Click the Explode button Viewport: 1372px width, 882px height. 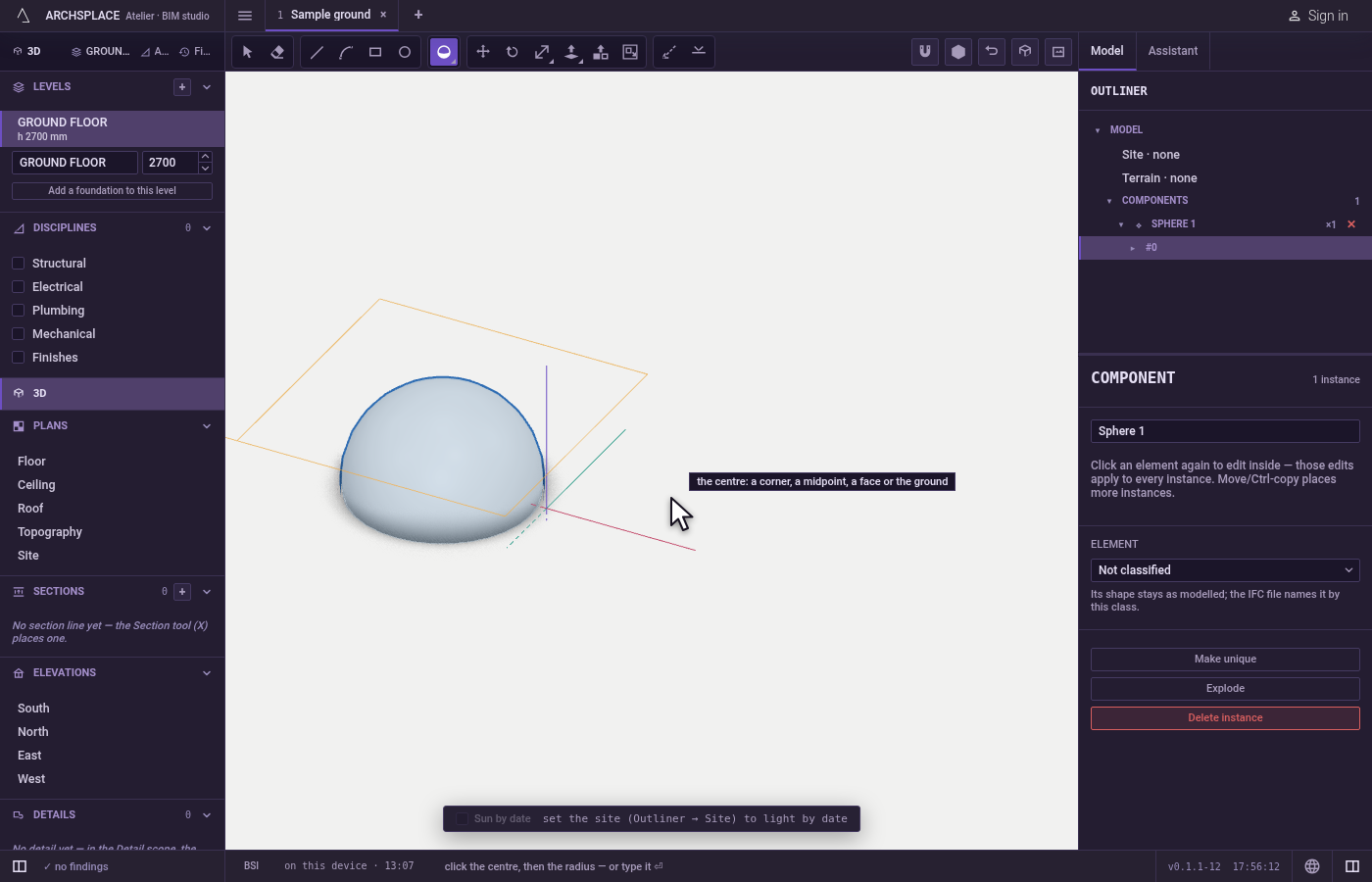pyautogui.click(x=1225, y=689)
